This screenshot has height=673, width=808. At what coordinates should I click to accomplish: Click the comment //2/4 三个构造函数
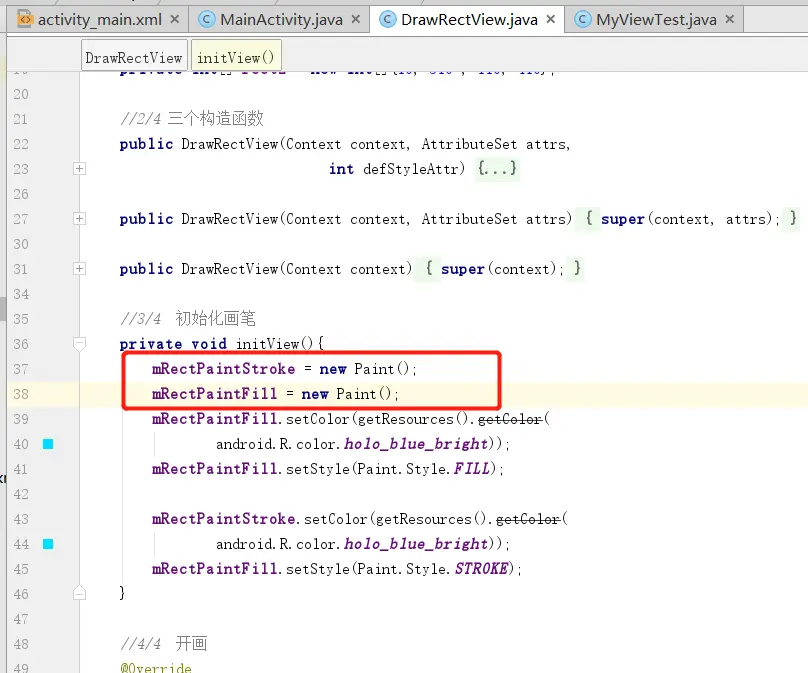192,119
